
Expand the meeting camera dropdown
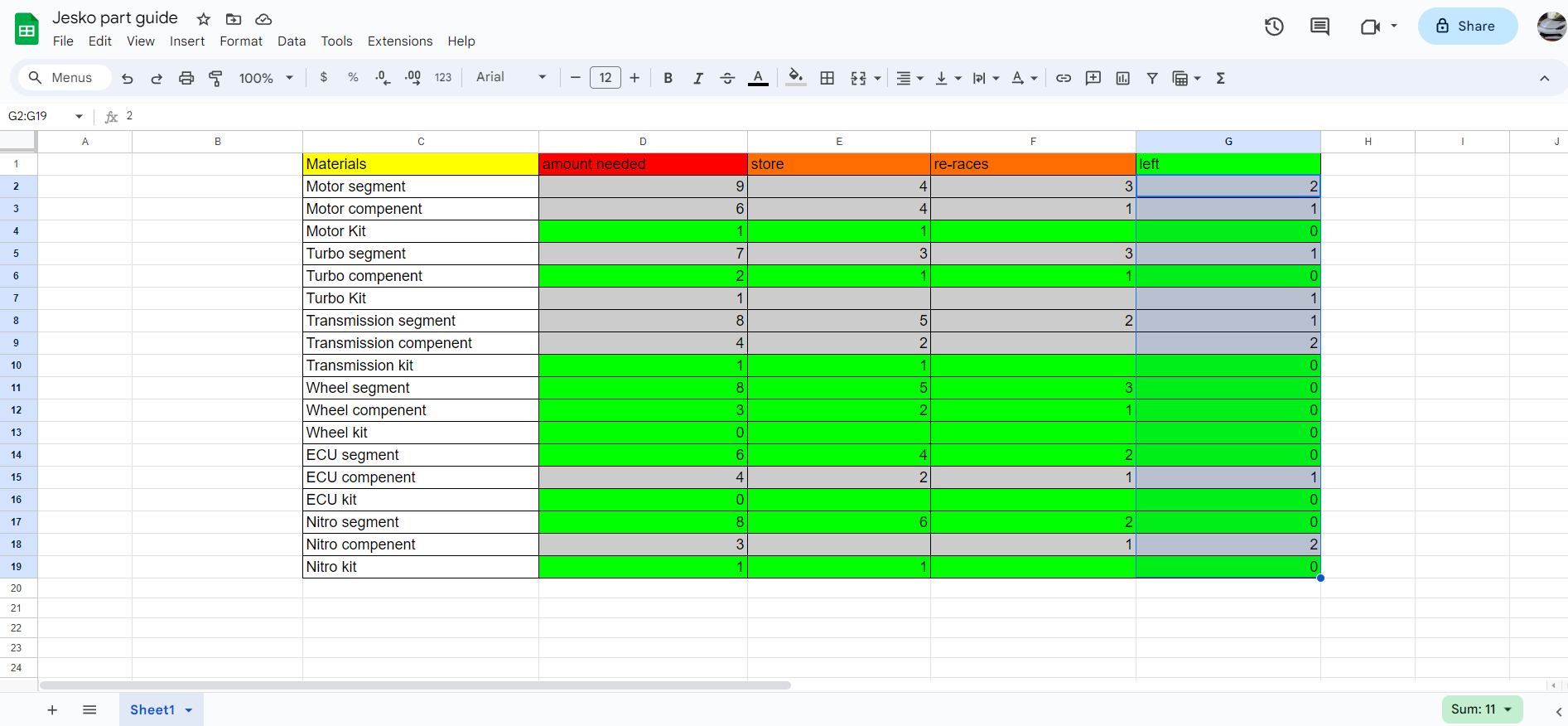coord(1394,26)
